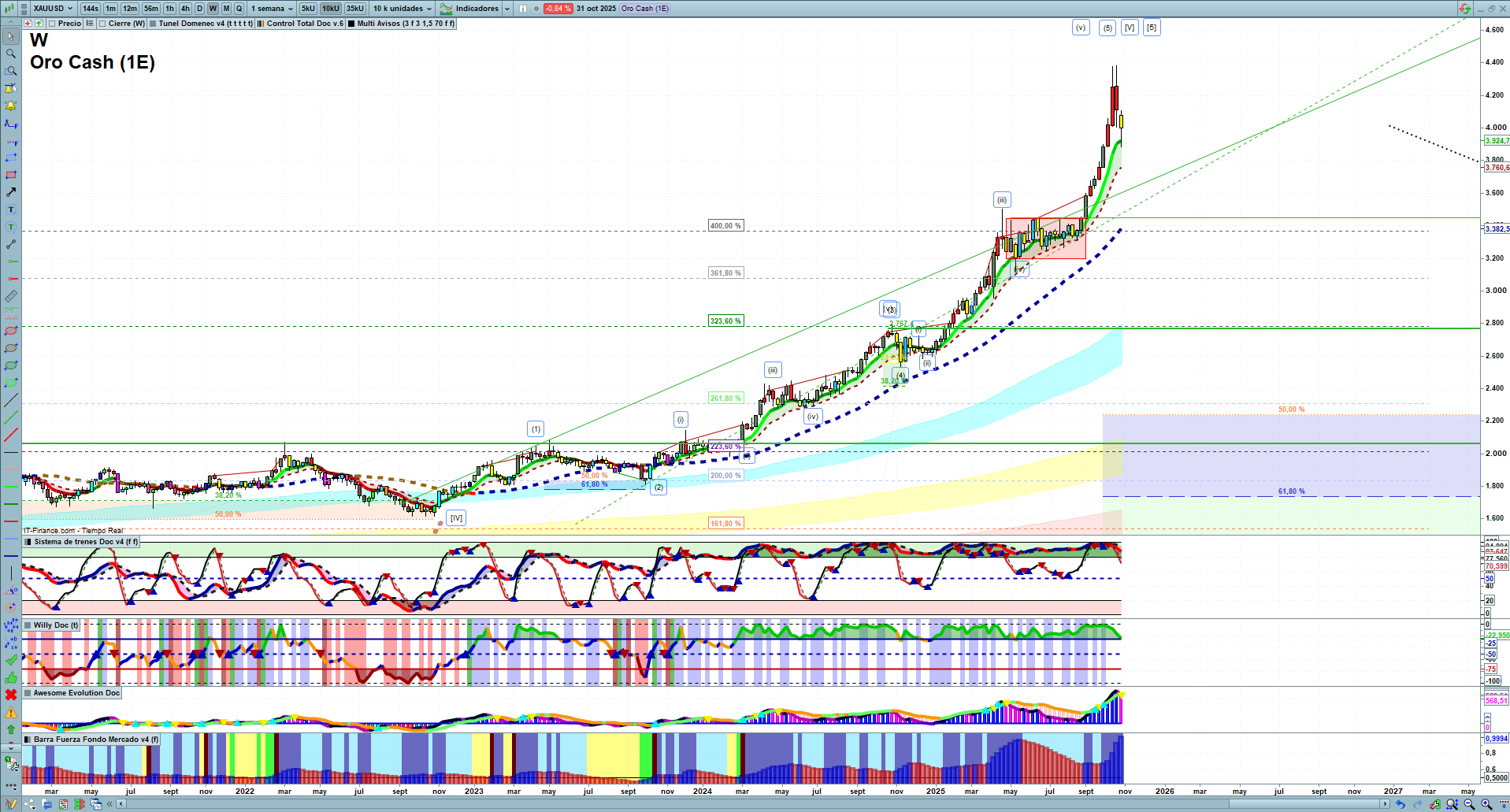
Task: Select the red rectangle drawing tool
Action: (x=11, y=175)
